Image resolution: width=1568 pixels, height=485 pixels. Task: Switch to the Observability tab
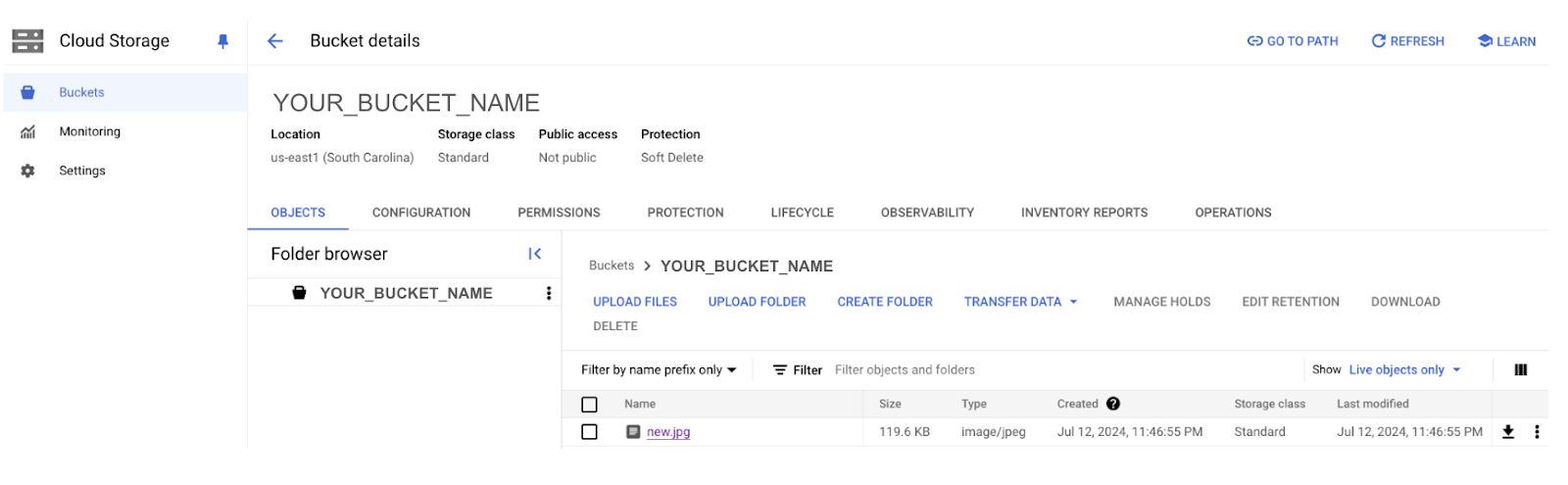927,213
